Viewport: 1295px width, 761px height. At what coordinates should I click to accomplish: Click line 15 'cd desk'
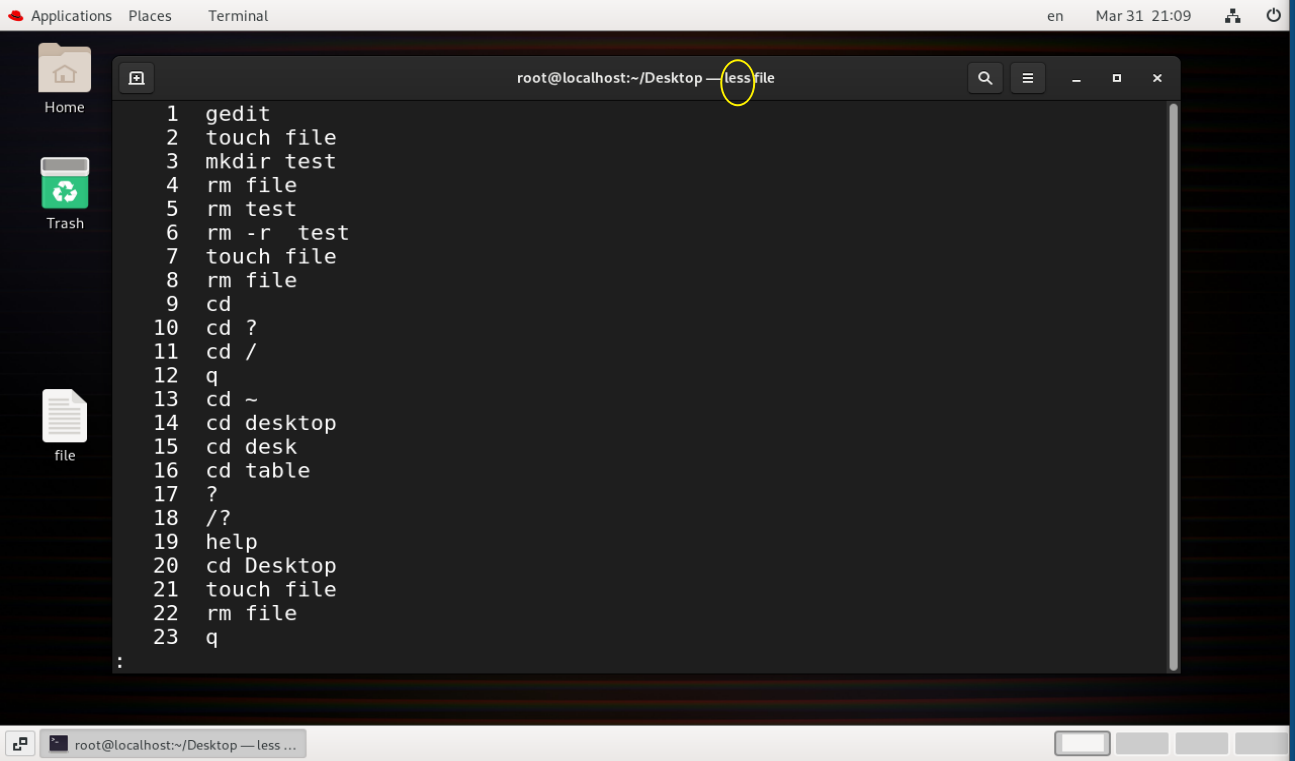(x=251, y=447)
